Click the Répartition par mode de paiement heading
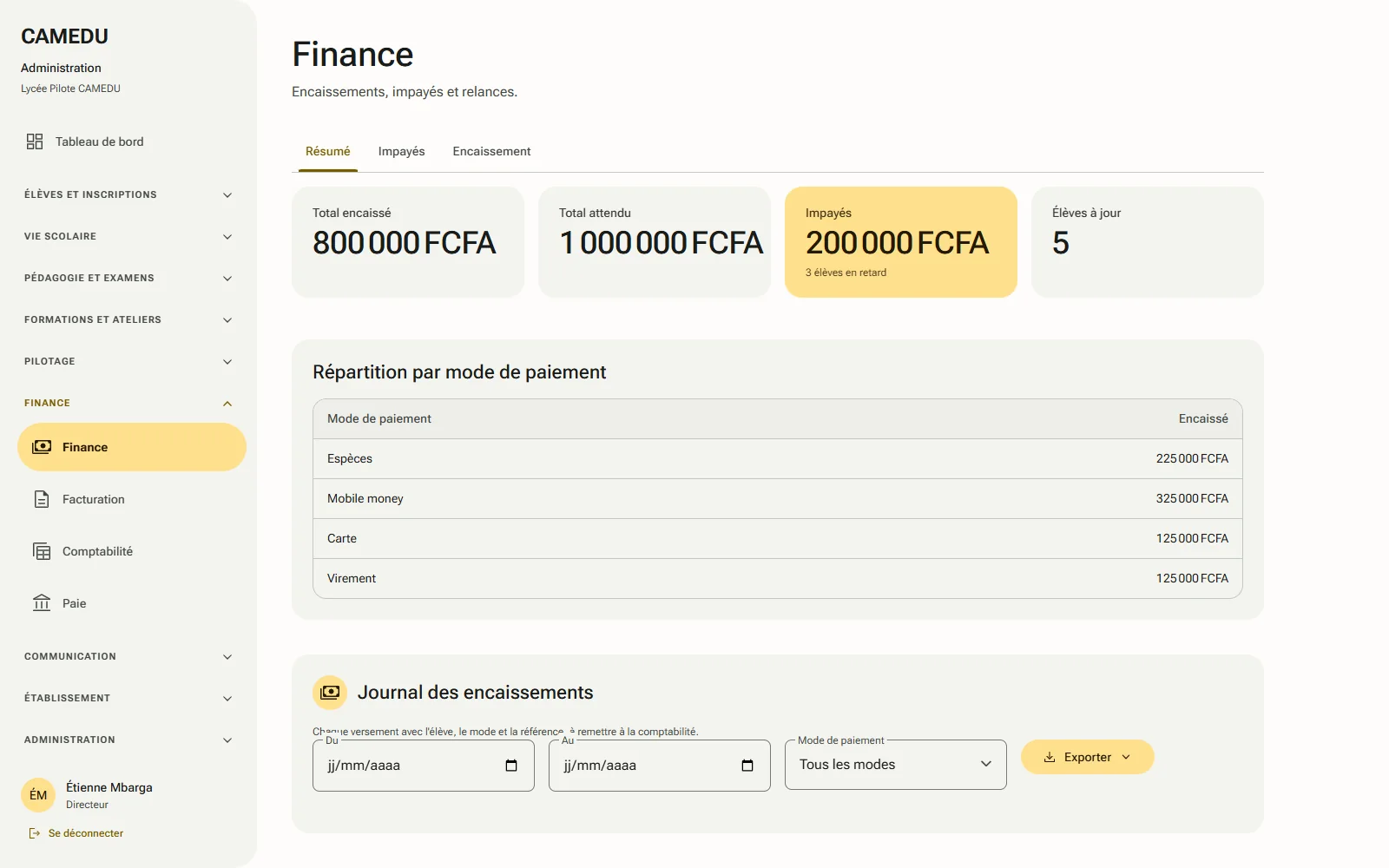The width and height of the screenshot is (1389, 868). 459,372
